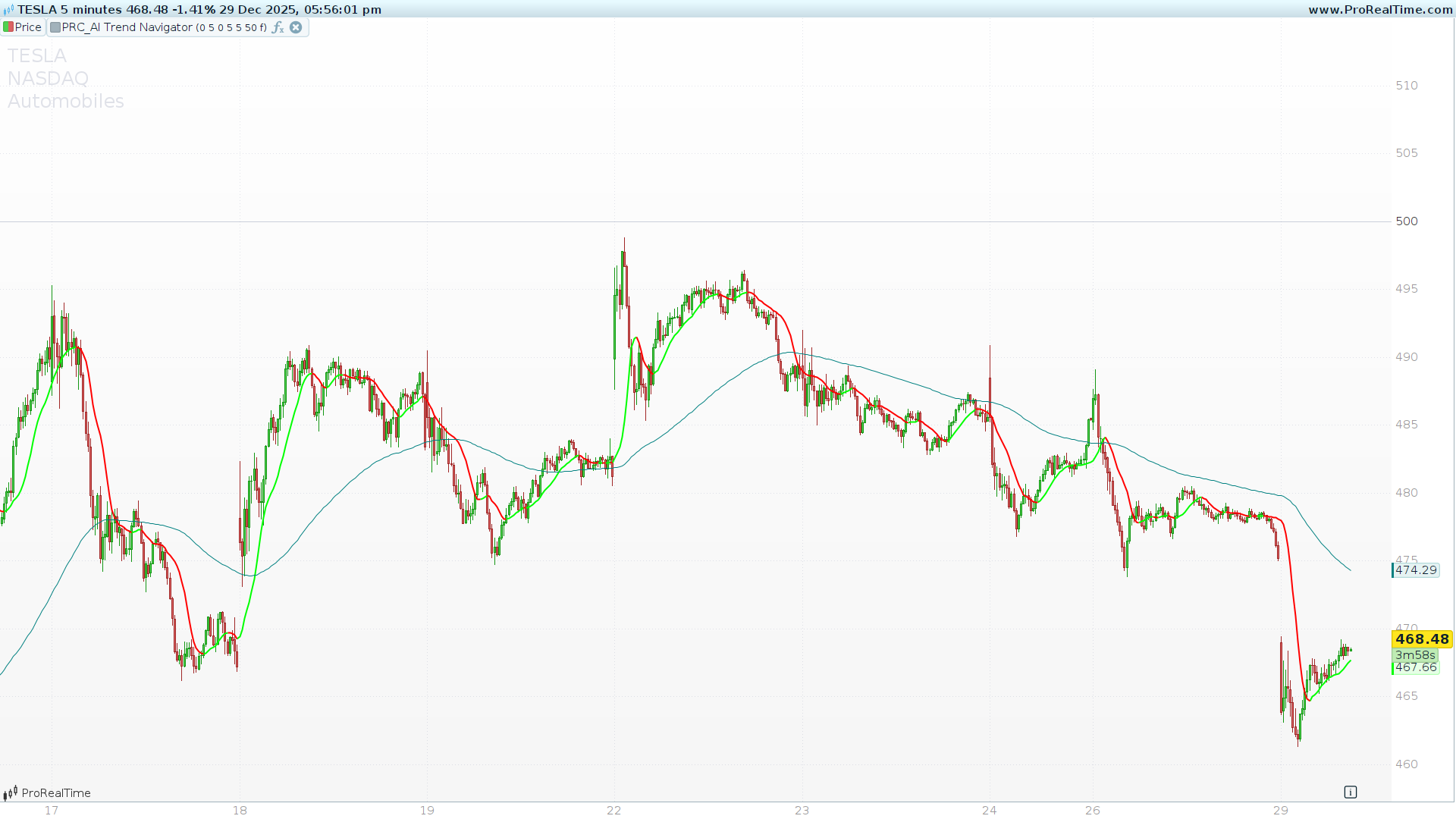The width and height of the screenshot is (1456, 819).
Task: Click date 22 on the time axis
Action: click(x=613, y=810)
